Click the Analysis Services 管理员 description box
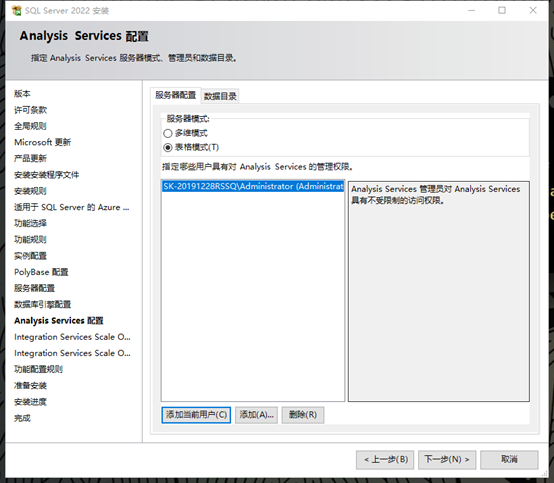Image resolution: width=554 pixels, height=483 pixels. (x=438, y=291)
